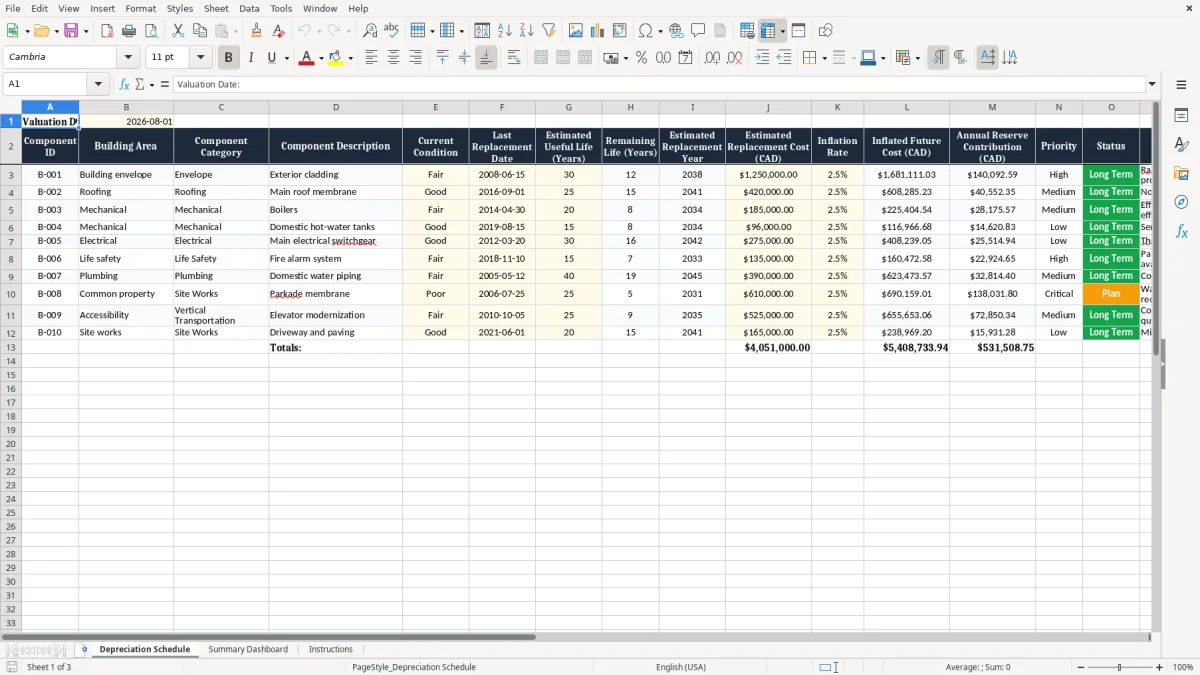Viewport: 1200px width, 675px height.
Task: Open the Font Size dropdown
Action: coord(200,57)
